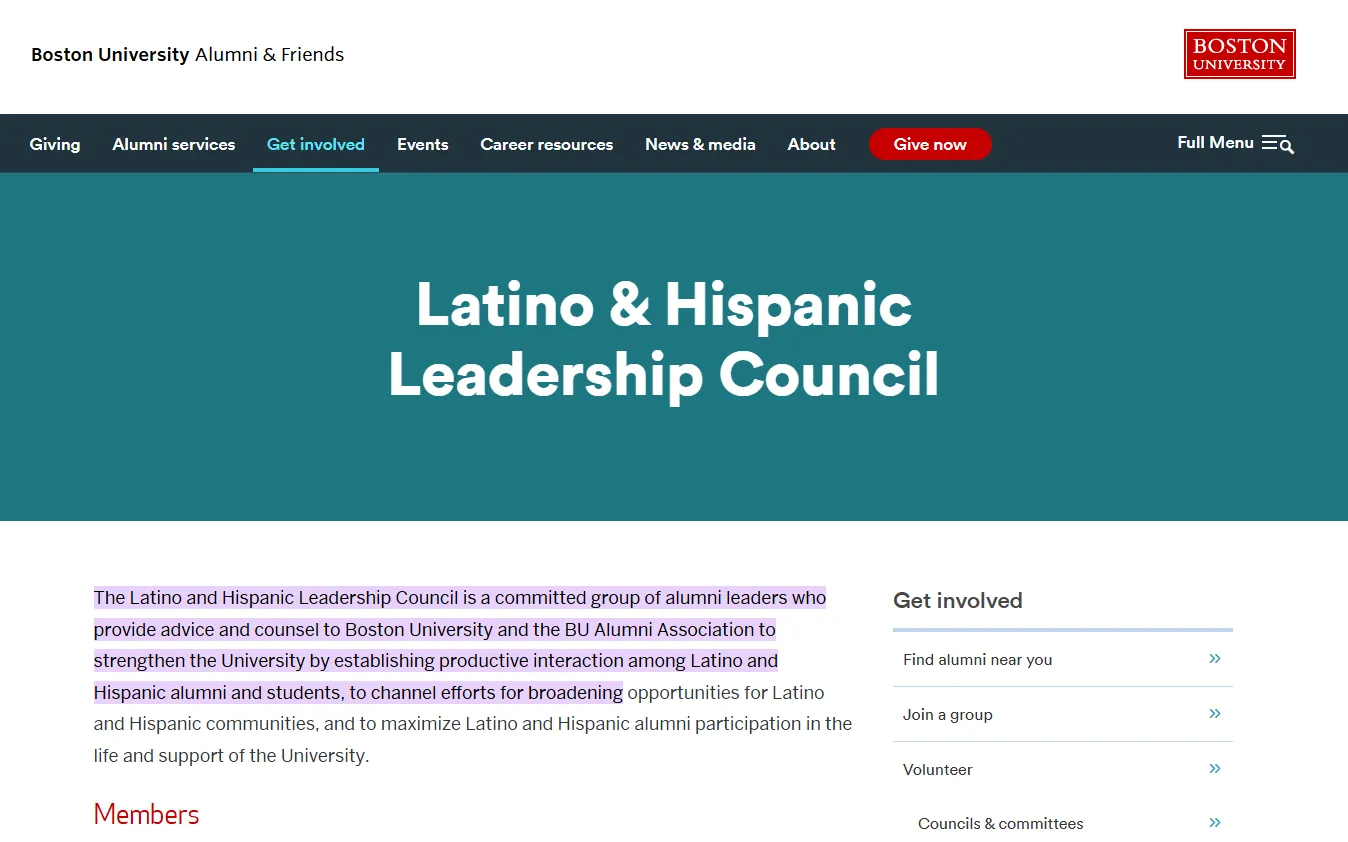
Task: Click arrow icon beside Join a group
Action: [x=1215, y=713]
